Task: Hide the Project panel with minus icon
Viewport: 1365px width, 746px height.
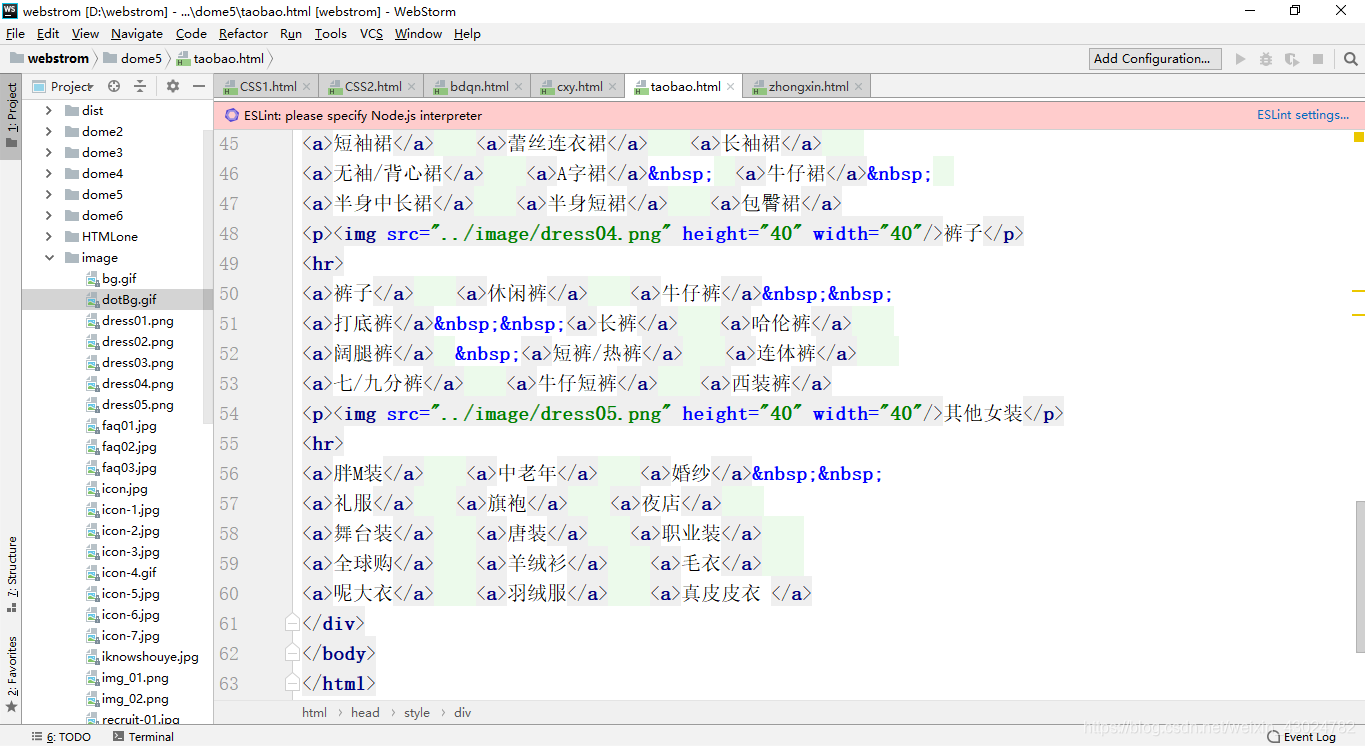Action: (x=198, y=86)
